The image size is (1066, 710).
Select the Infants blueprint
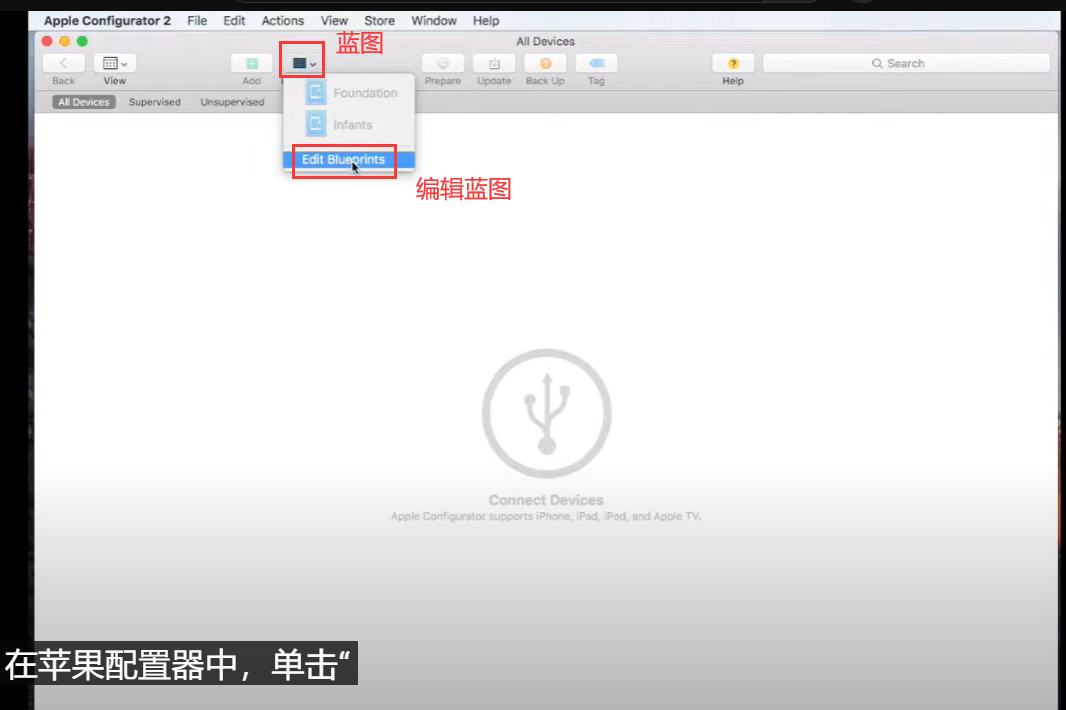[x=349, y=125]
